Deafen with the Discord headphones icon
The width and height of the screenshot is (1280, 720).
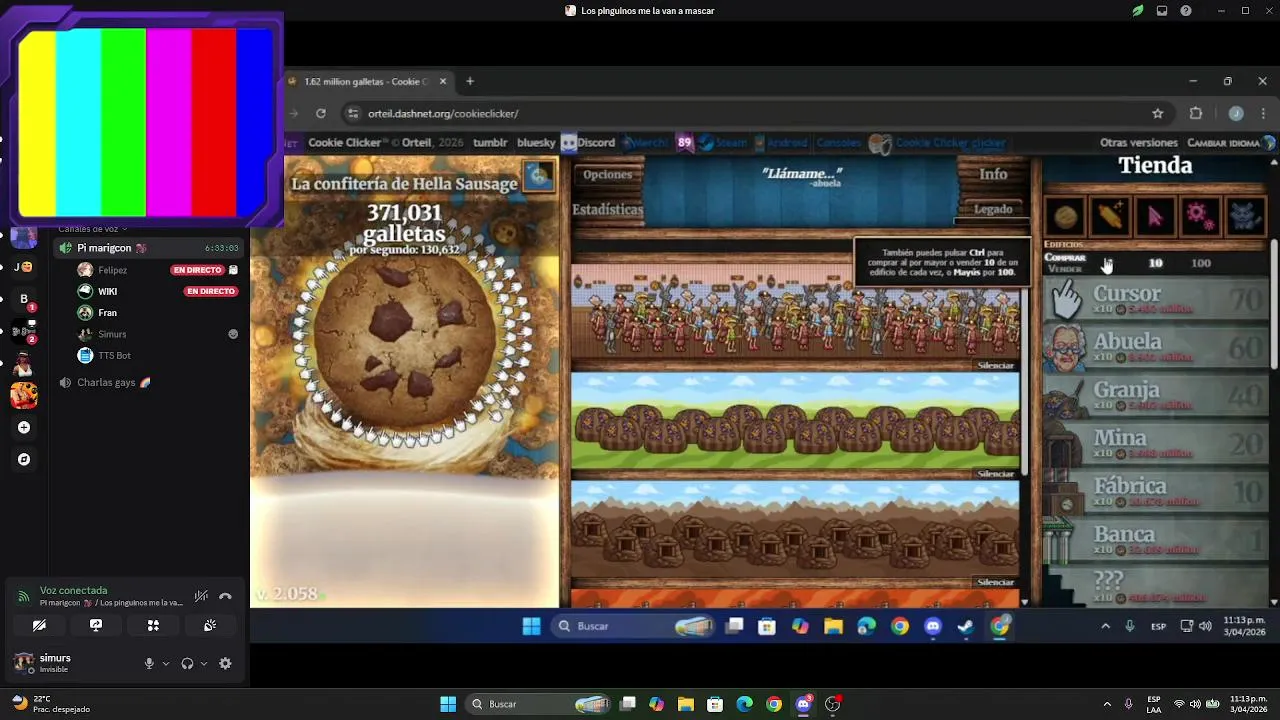pyautogui.click(x=187, y=663)
